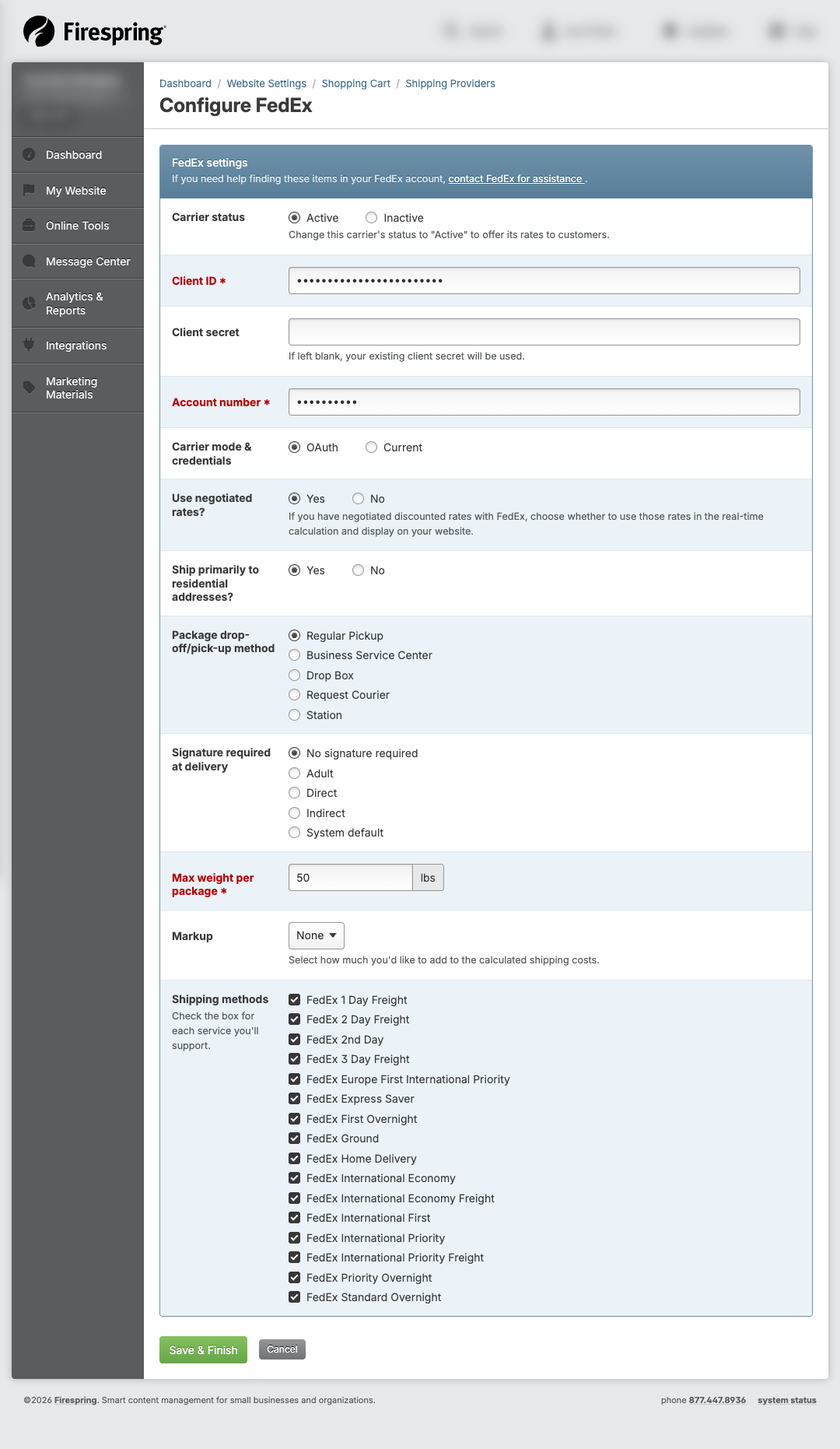This screenshot has width=840, height=1449.
Task: Select Yes for residential addresses
Action: click(x=294, y=570)
